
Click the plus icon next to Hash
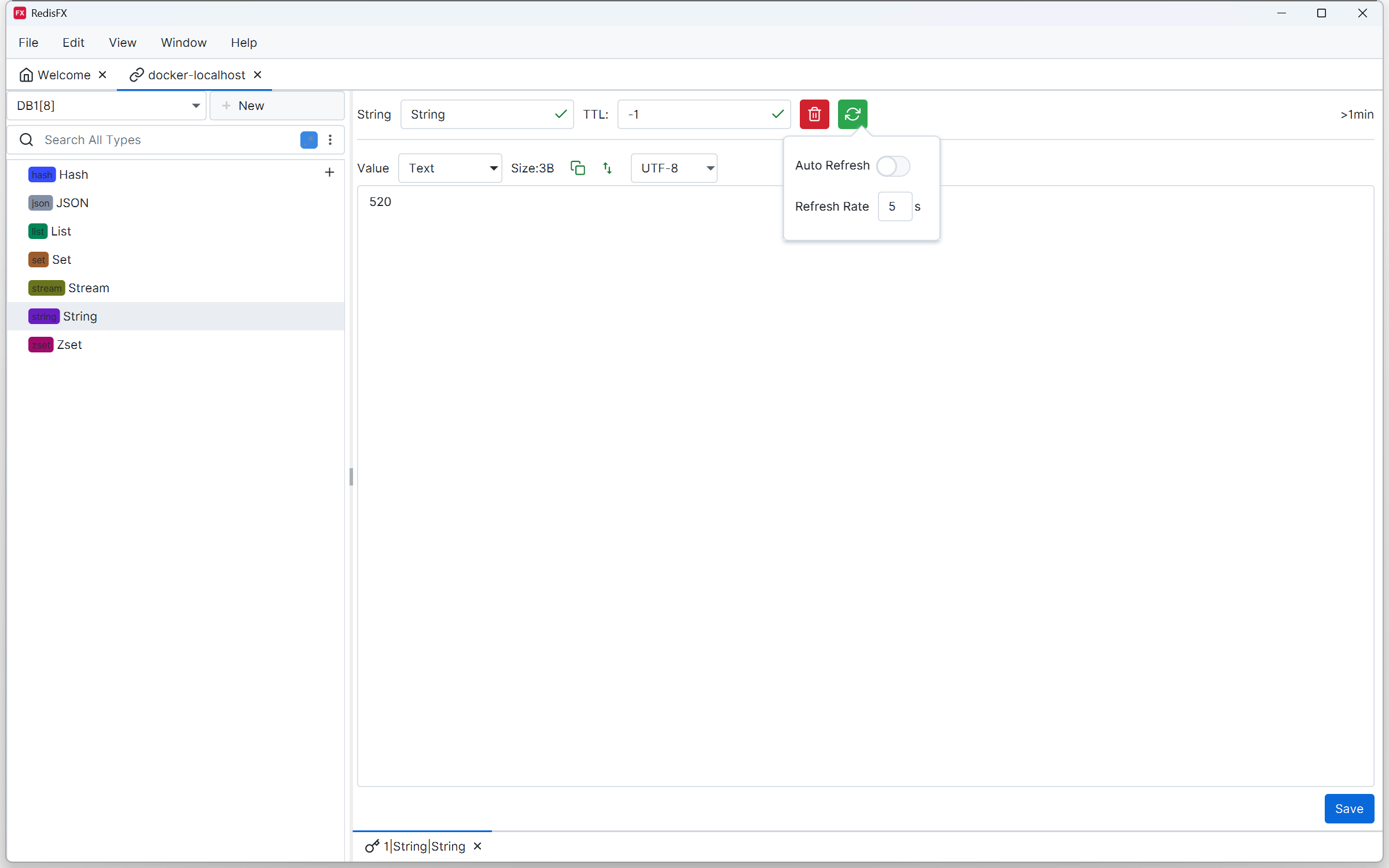tap(329, 172)
